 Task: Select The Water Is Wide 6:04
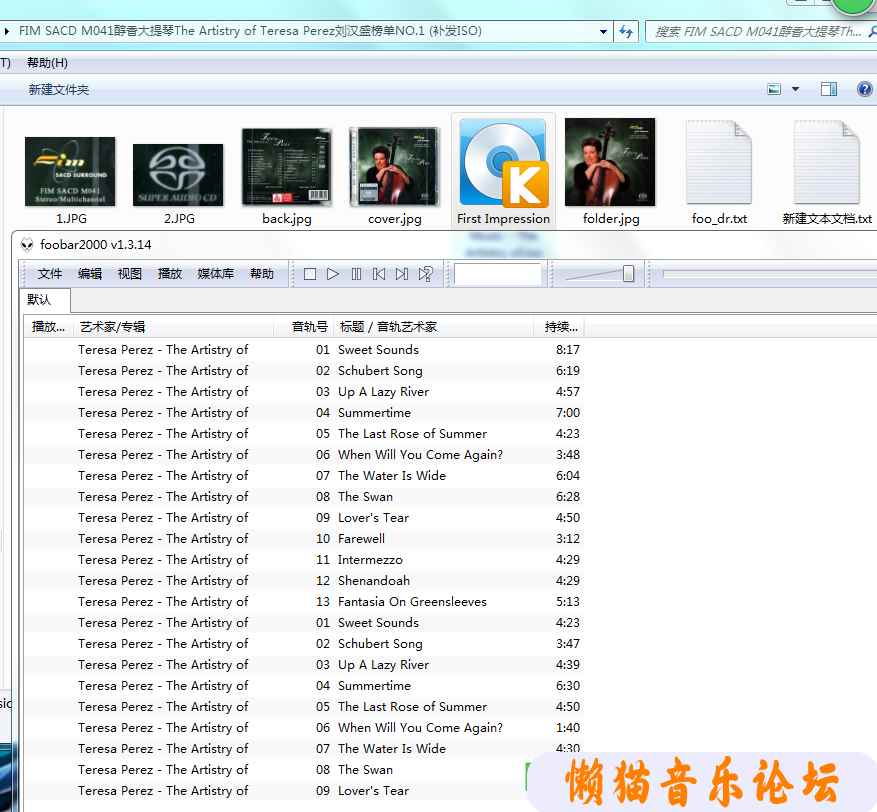(304, 475)
